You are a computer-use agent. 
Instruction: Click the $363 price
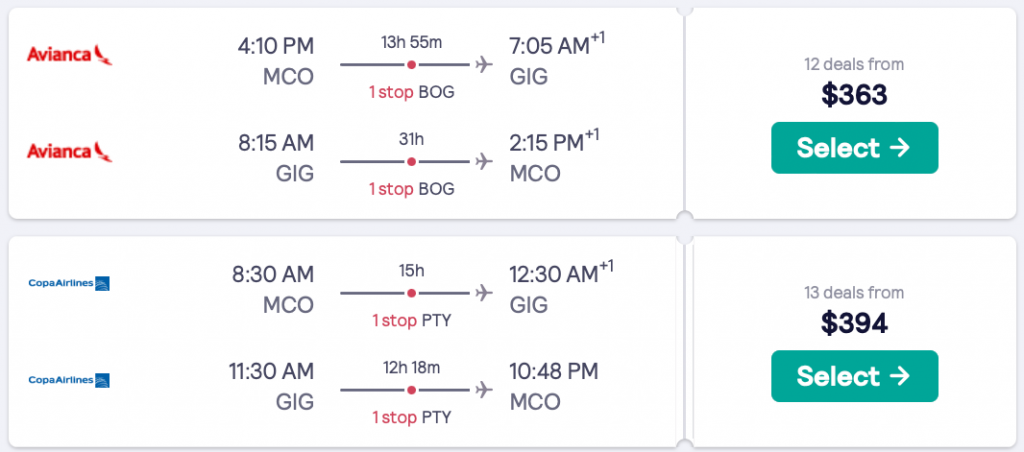click(x=854, y=95)
